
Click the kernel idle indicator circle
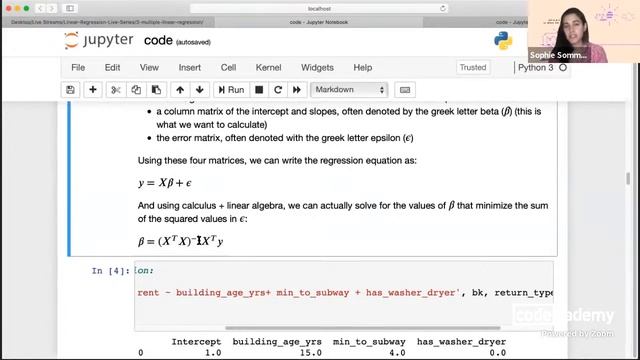click(563, 68)
